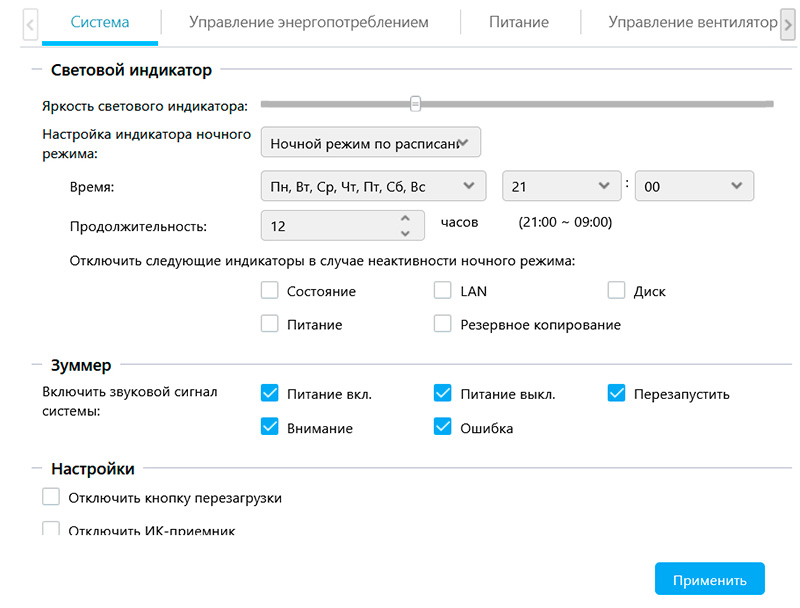
Task: Enable the Состояние indicator checkbox
Action: [x=269, y=291]
